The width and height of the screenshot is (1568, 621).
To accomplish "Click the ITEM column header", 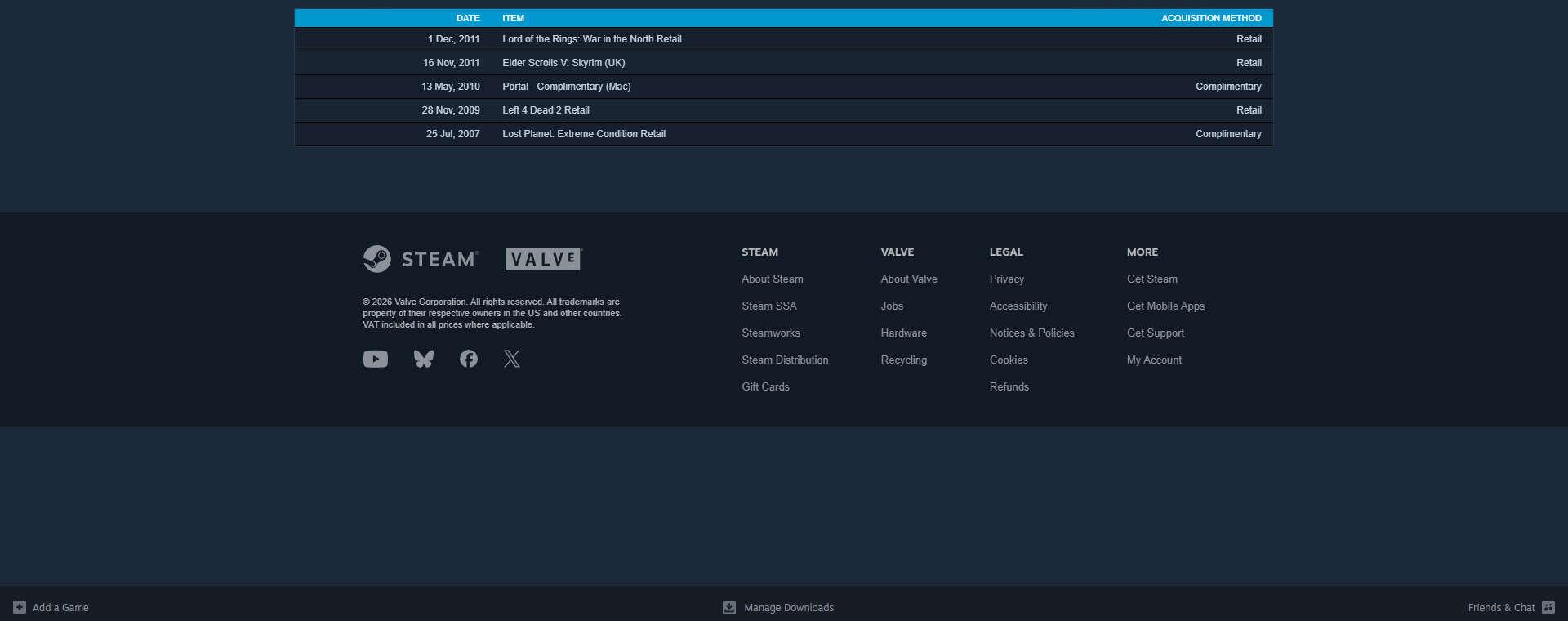I will click(514, 18).
